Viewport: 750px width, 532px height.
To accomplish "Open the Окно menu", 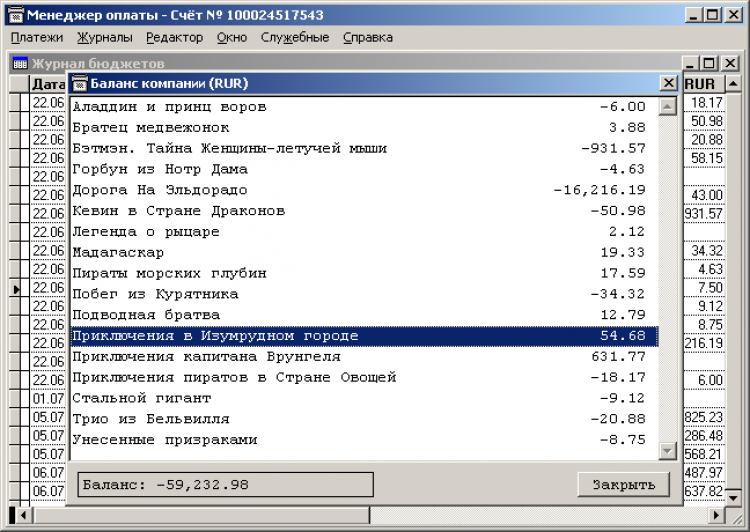I will (x=232, y=37).
